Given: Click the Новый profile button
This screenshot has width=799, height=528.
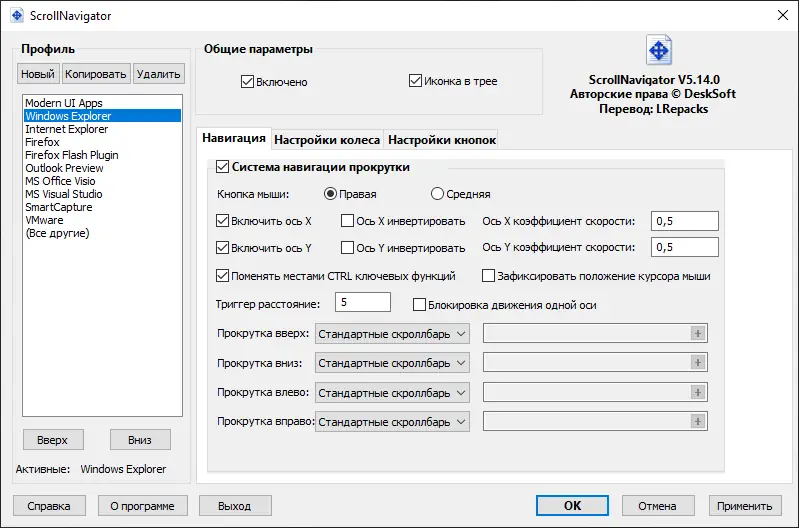Looking at the screenshot, I should pos(38,74).
